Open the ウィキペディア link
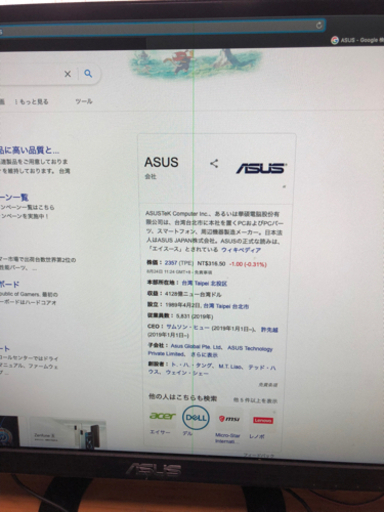The image size is (384, 512). 241,250
